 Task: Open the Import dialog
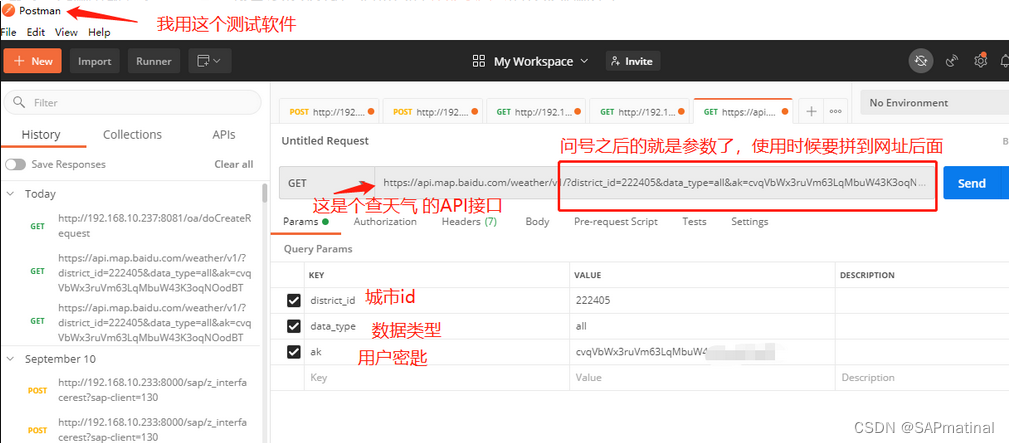pyautogui.click(x=95, y=61)
